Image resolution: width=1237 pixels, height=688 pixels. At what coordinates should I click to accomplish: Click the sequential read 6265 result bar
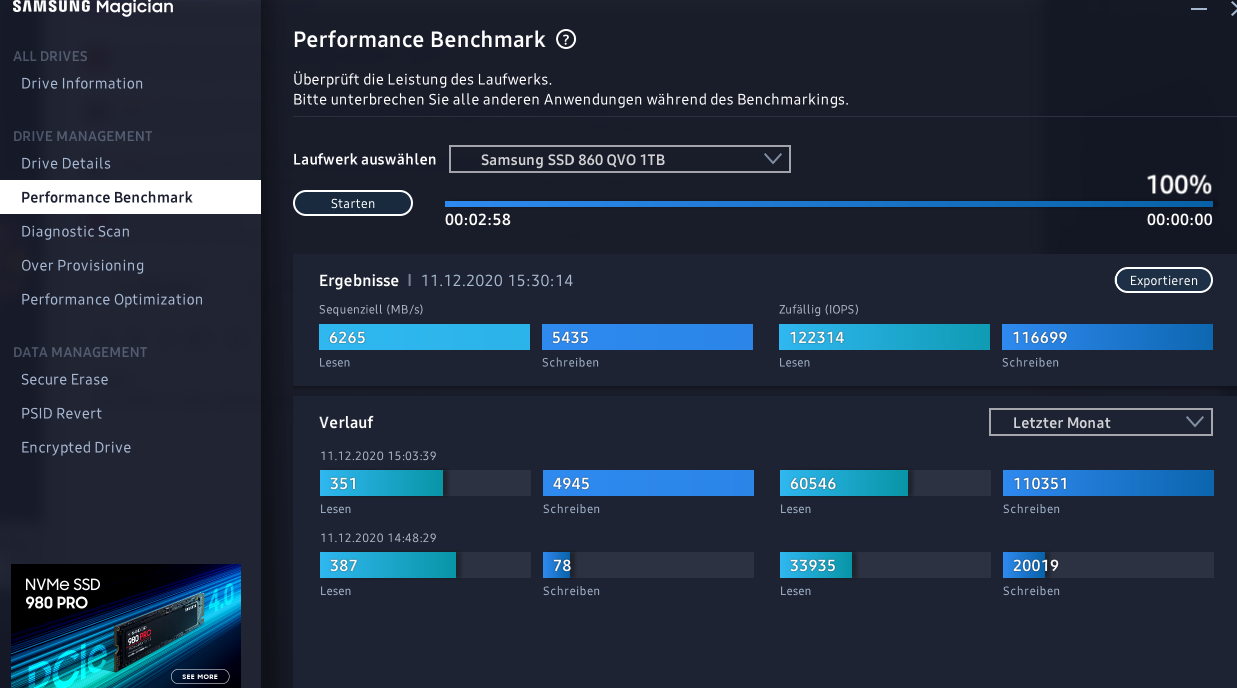424,337
